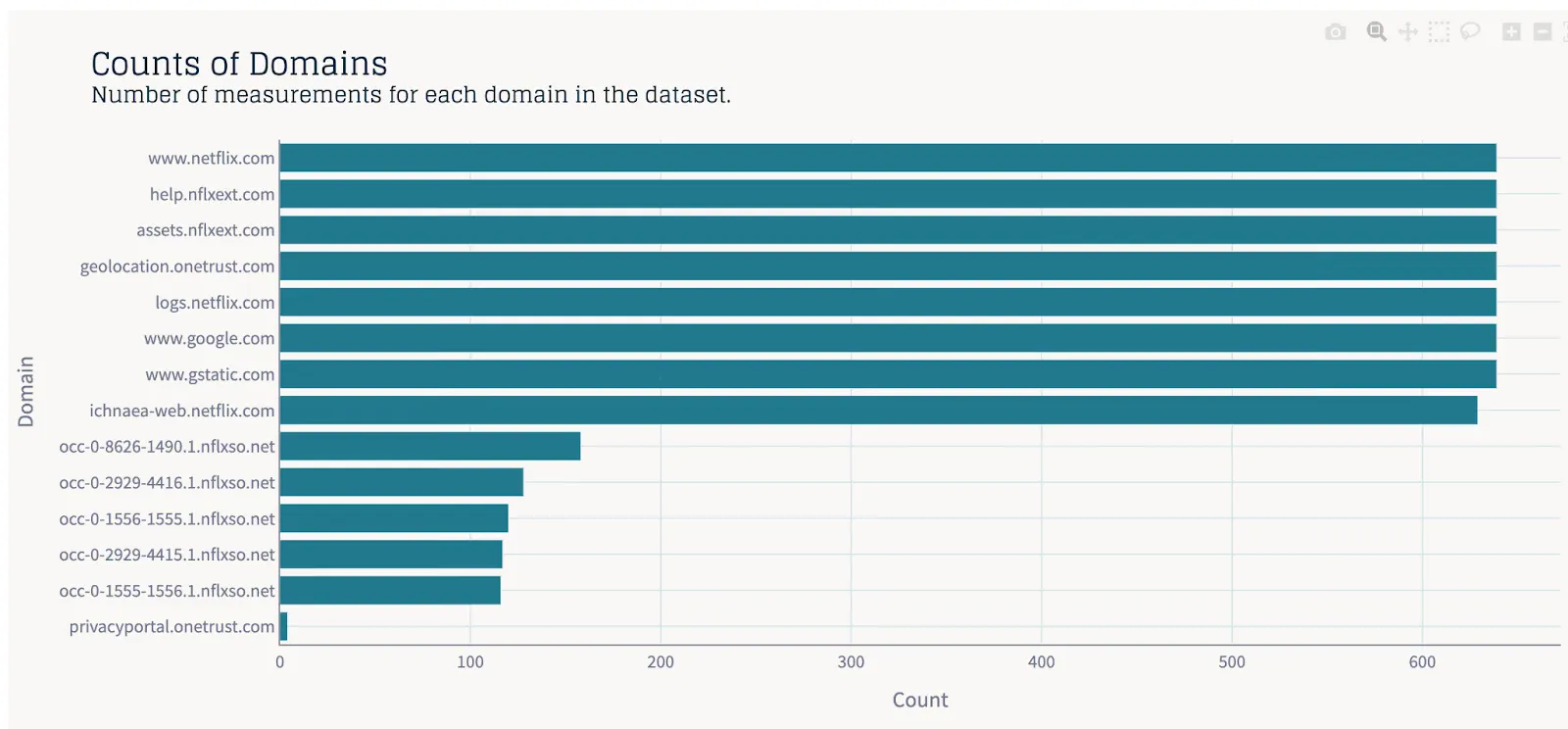Click the autoscale icon at toolbar edge

(x=1565, y=32)
